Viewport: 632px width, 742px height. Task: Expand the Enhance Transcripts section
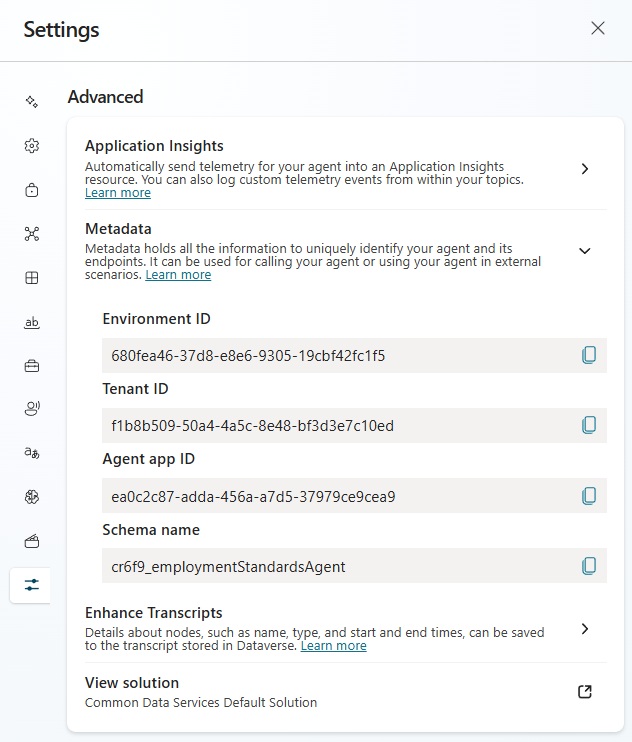pyautogui.click(x=585, y=629)
